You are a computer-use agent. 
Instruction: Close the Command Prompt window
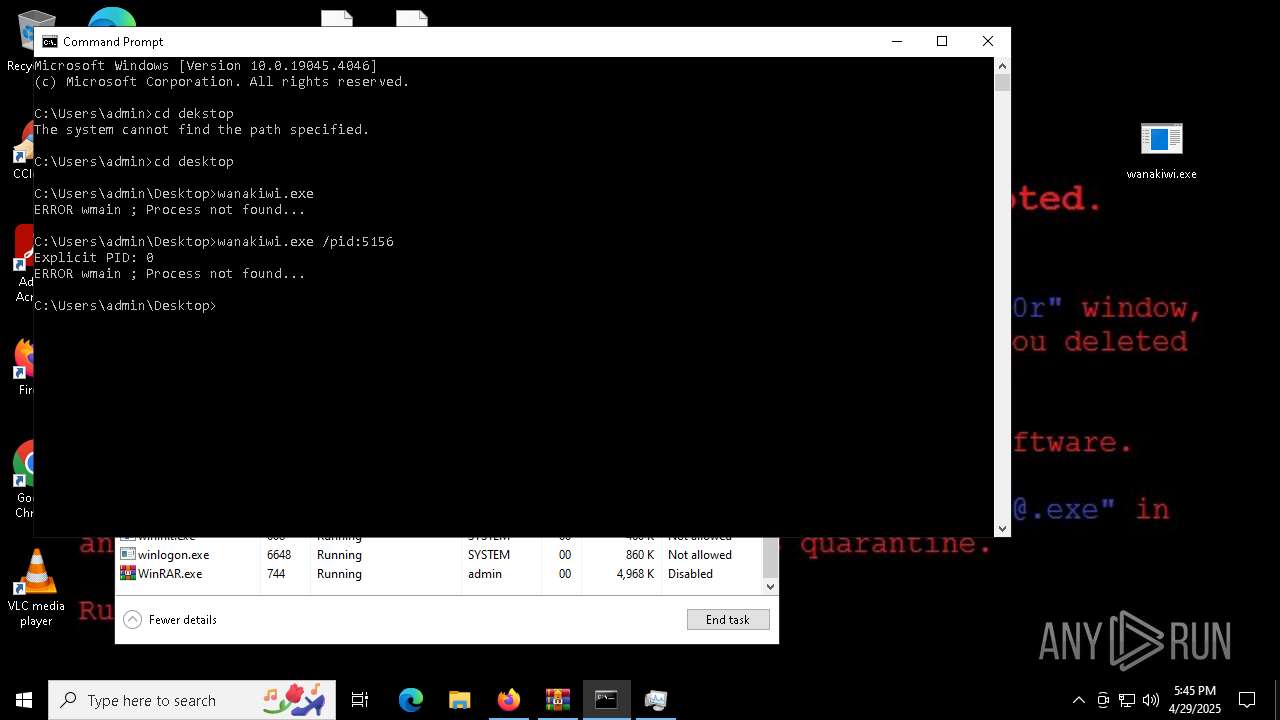tap(988, 41)
